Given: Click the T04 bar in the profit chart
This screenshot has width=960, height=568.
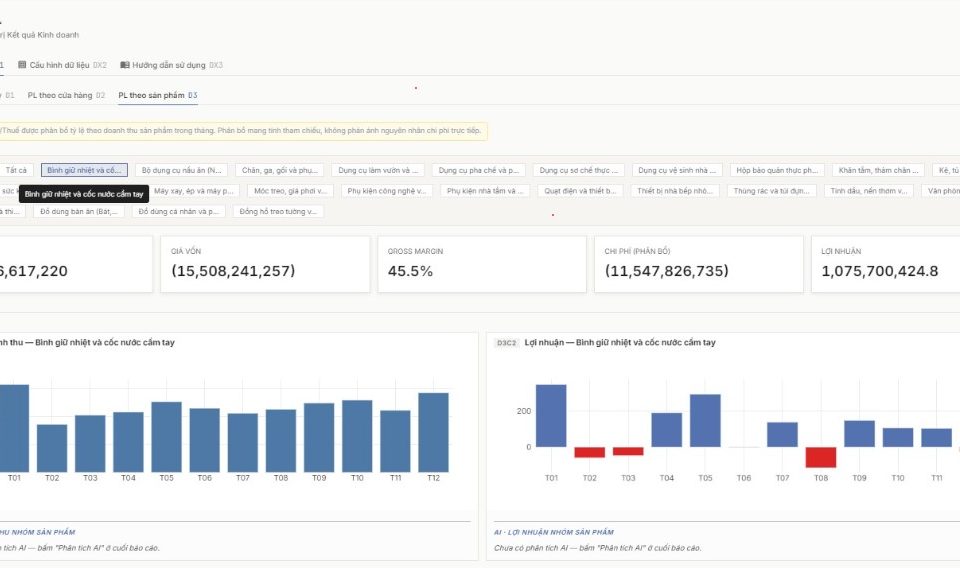Looking at the screenshot, I should tap(667, 430).
